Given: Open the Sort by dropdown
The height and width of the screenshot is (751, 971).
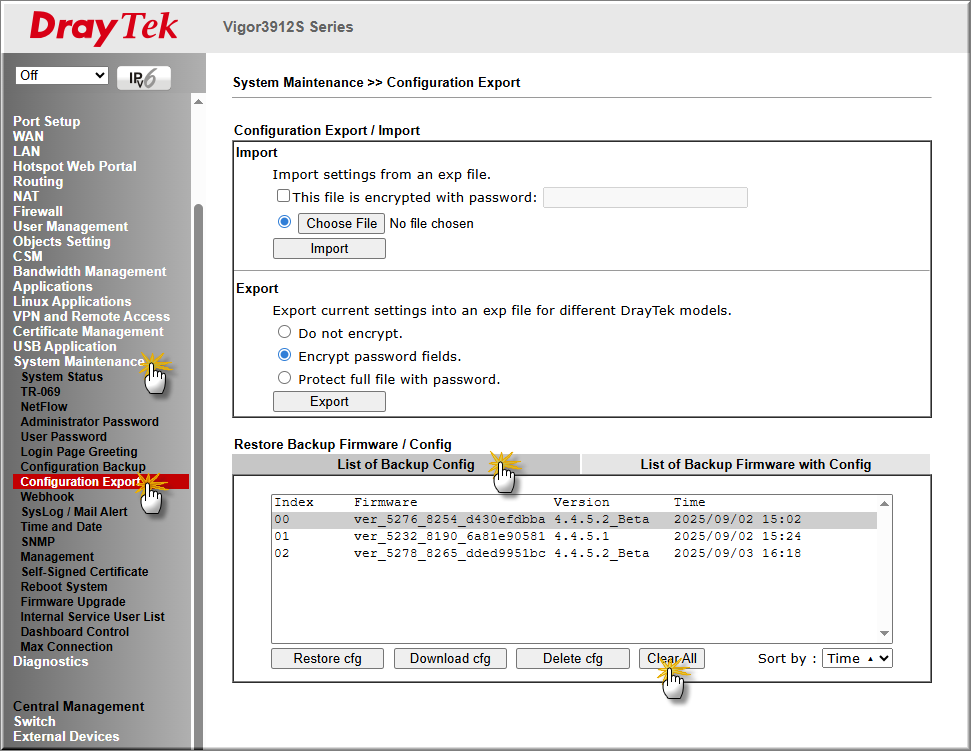Looking at the screenshot, I should (857, 658).
